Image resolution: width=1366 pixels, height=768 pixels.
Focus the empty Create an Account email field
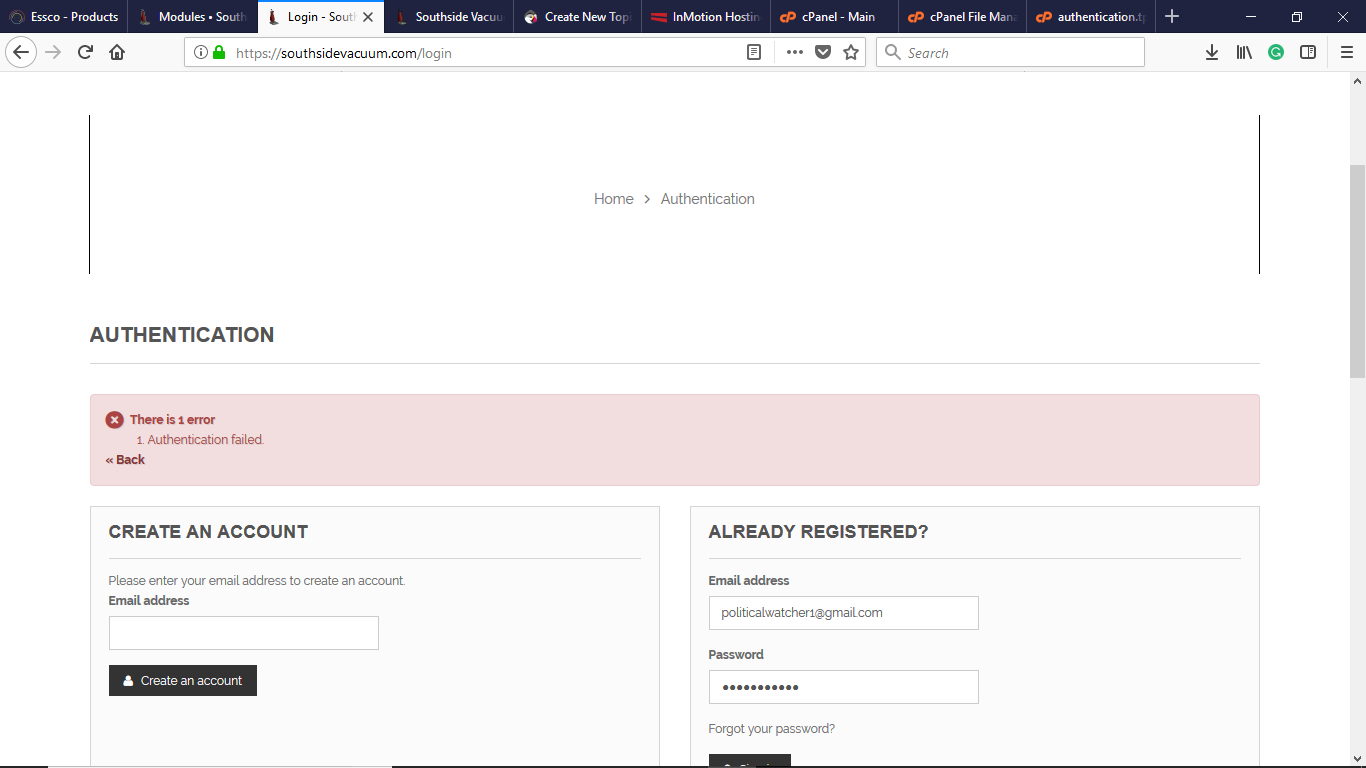point(244,633)
